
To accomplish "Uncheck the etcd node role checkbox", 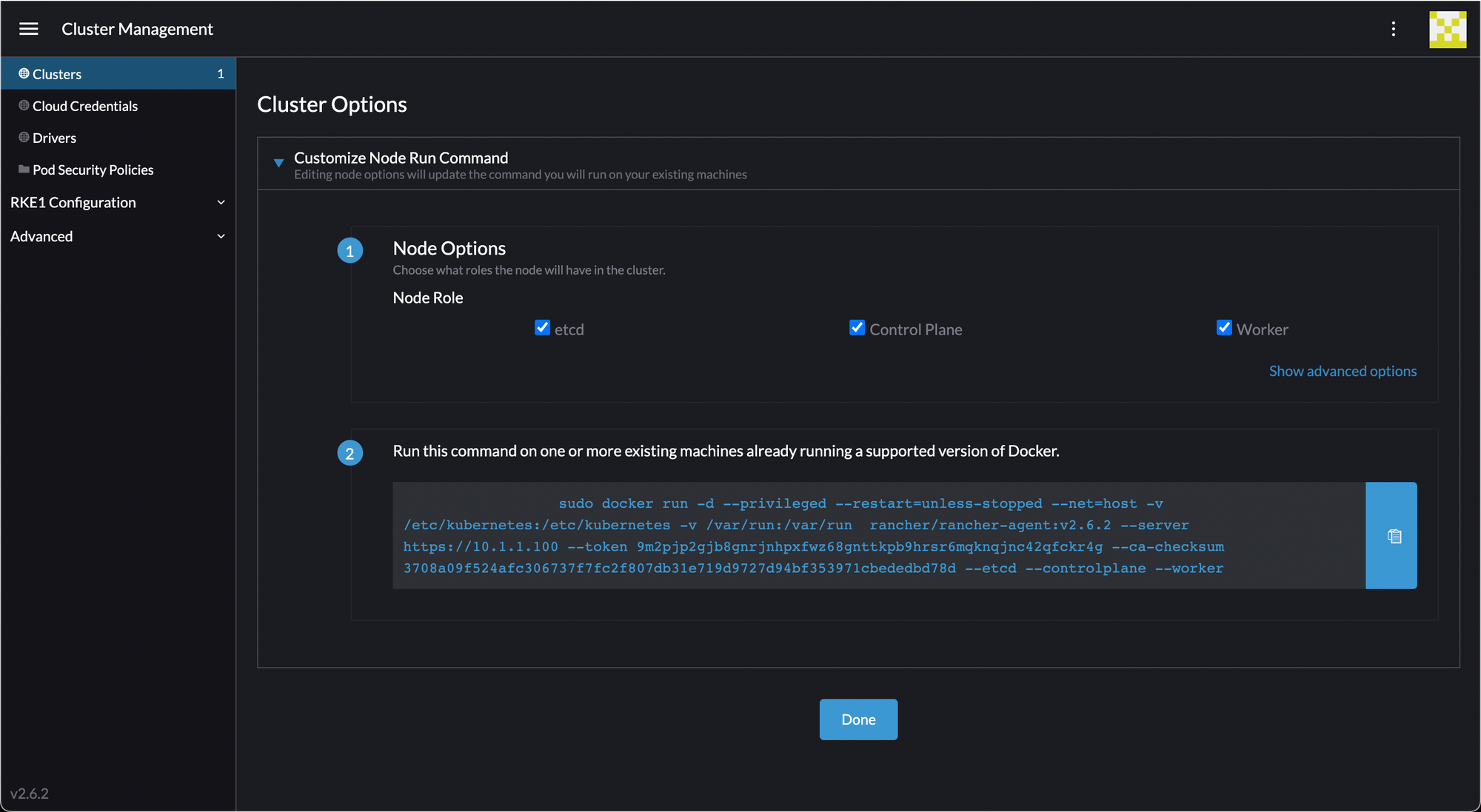I will 542,328.
